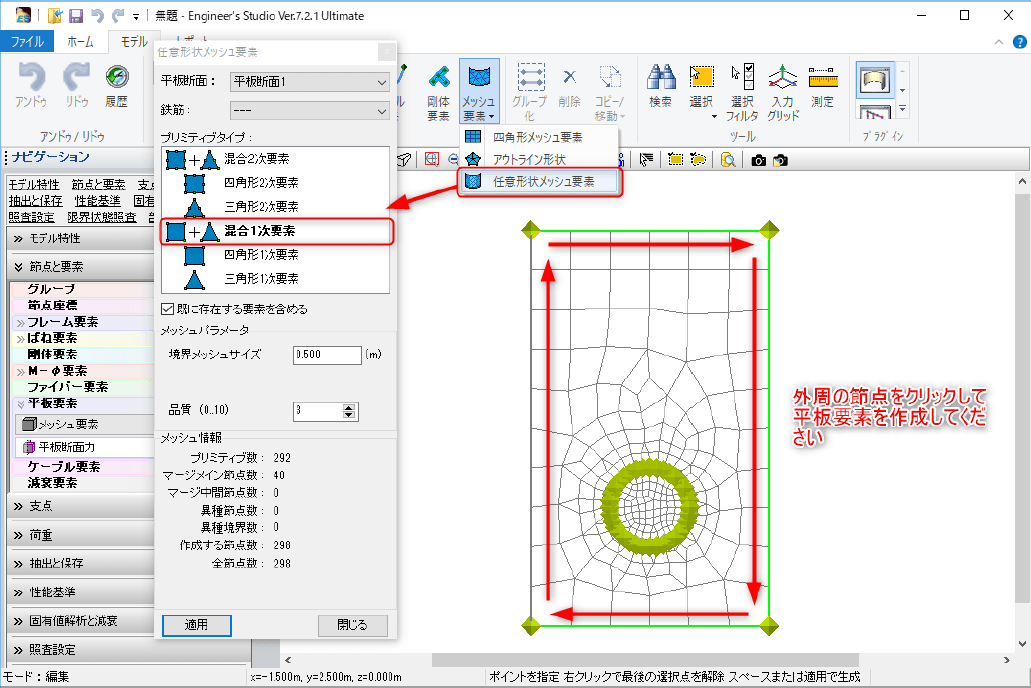
Task: Click the 検索 binoculars icon
Action: coord(660,86)
